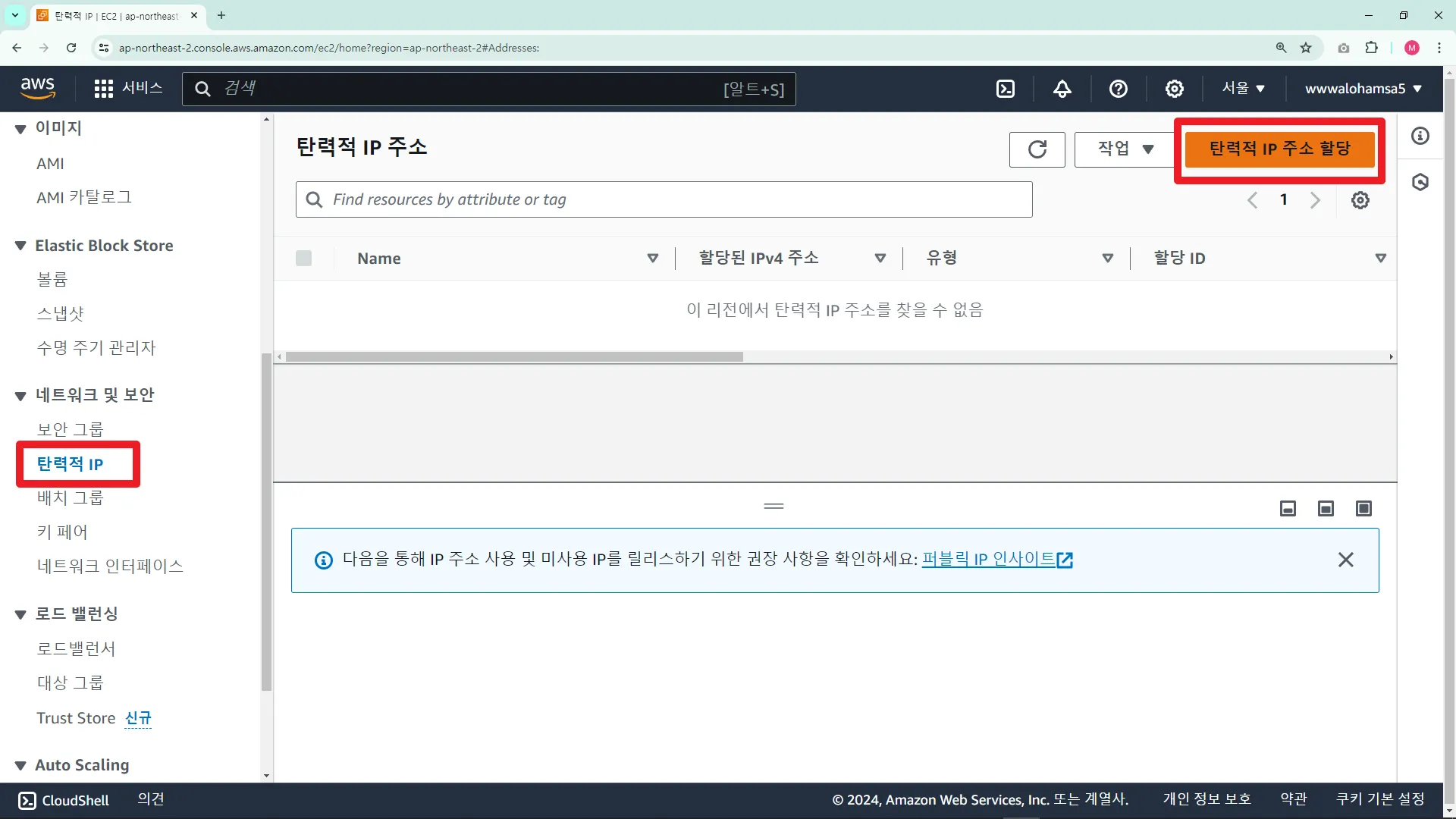
Task: Select 보안 그룹 in the sidebar
Action: click(71, 429)
